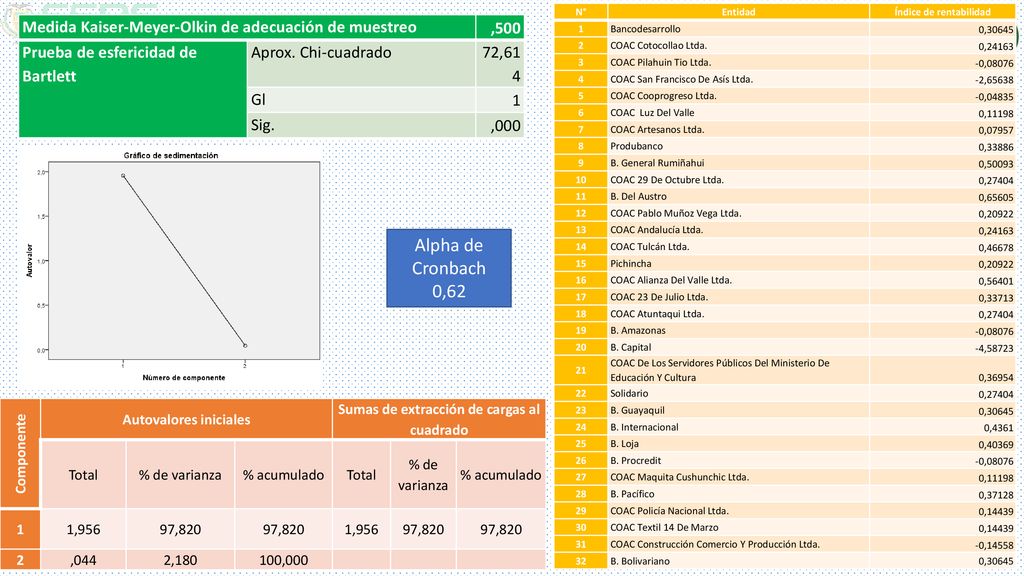
Task: Select Solidario in the entity list
Action: point(630,394)
